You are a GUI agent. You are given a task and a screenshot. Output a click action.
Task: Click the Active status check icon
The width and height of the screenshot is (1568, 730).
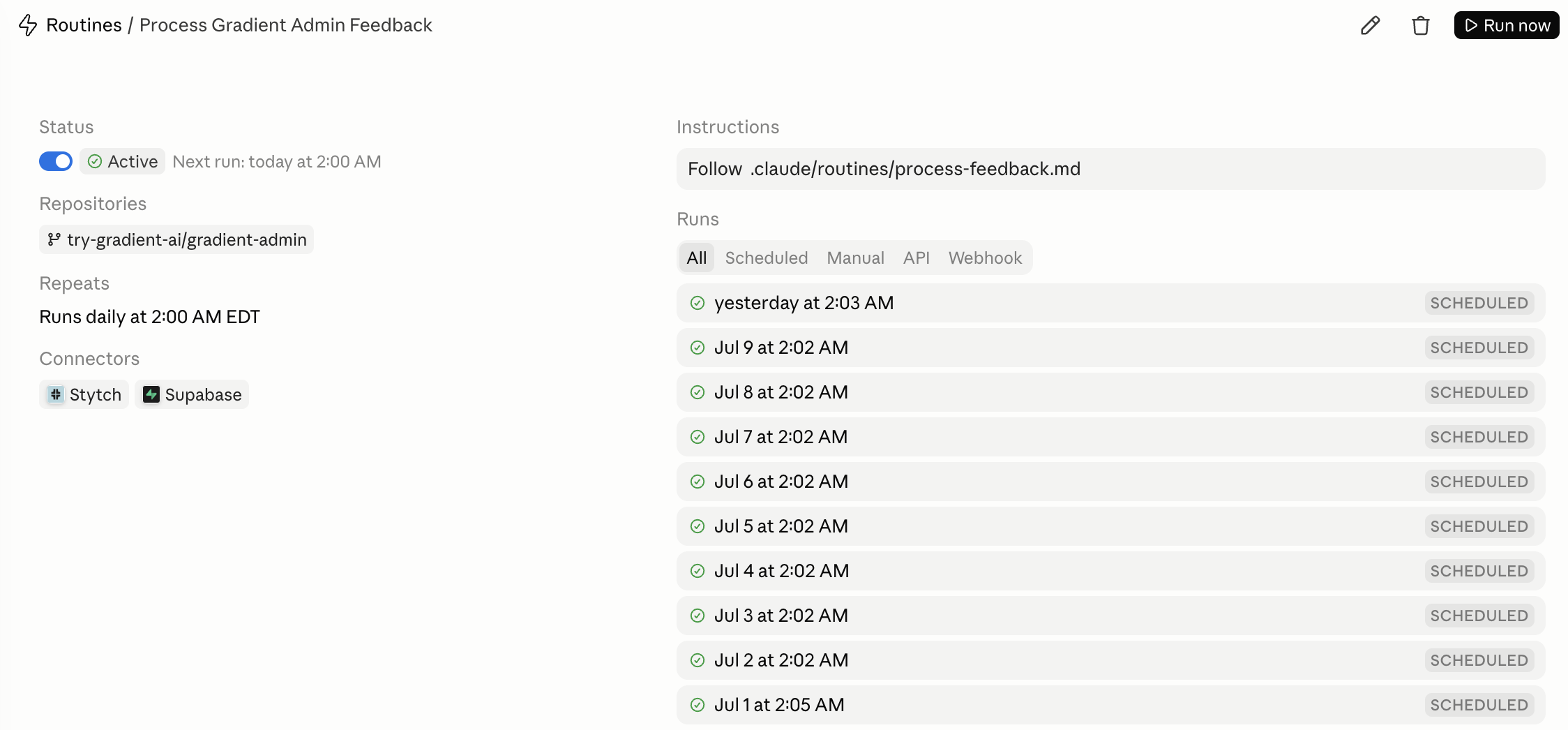[x=95, y=161]
